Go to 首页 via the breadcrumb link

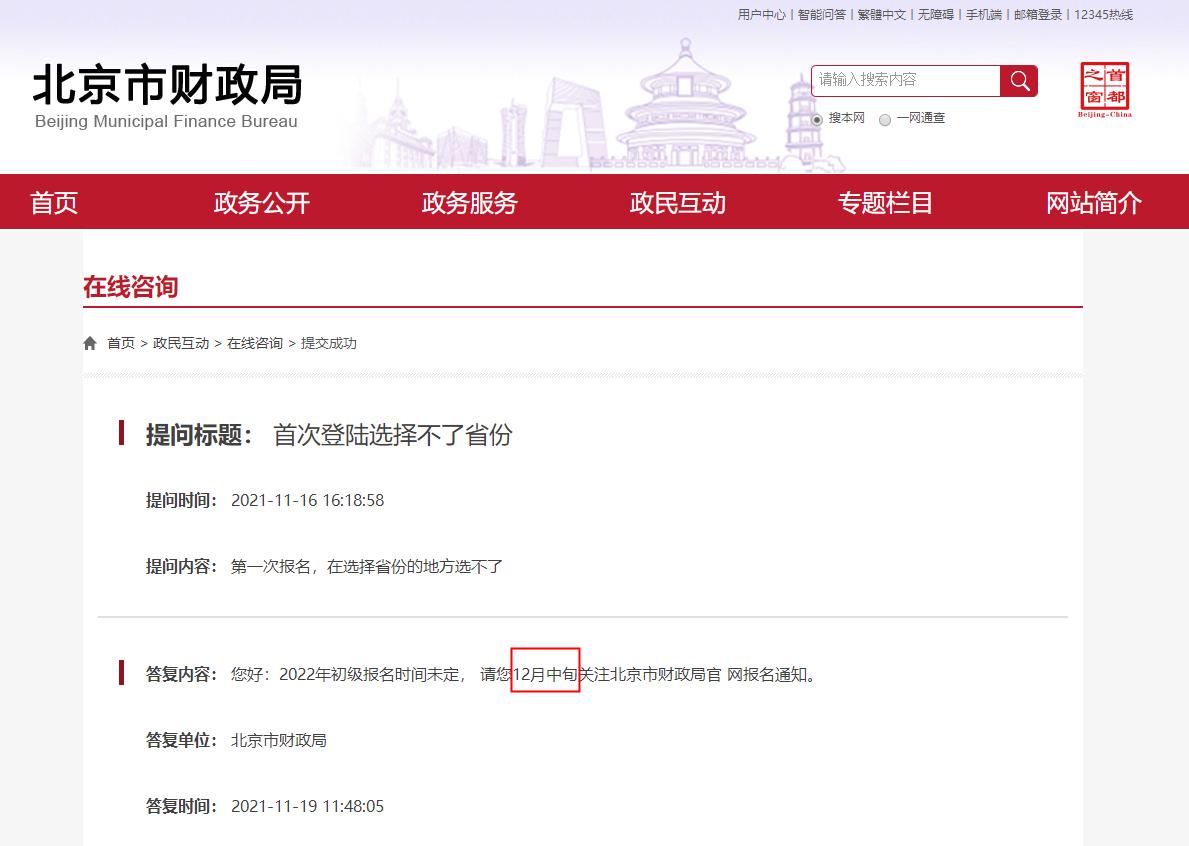click(x=120, y=342)
